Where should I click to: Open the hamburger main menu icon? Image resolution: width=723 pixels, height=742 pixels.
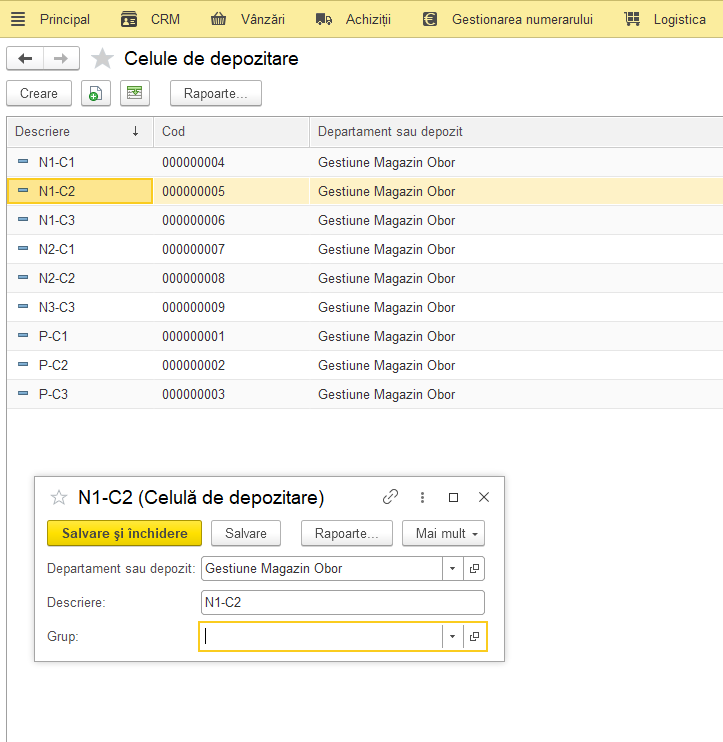click(x=18, y=19)
